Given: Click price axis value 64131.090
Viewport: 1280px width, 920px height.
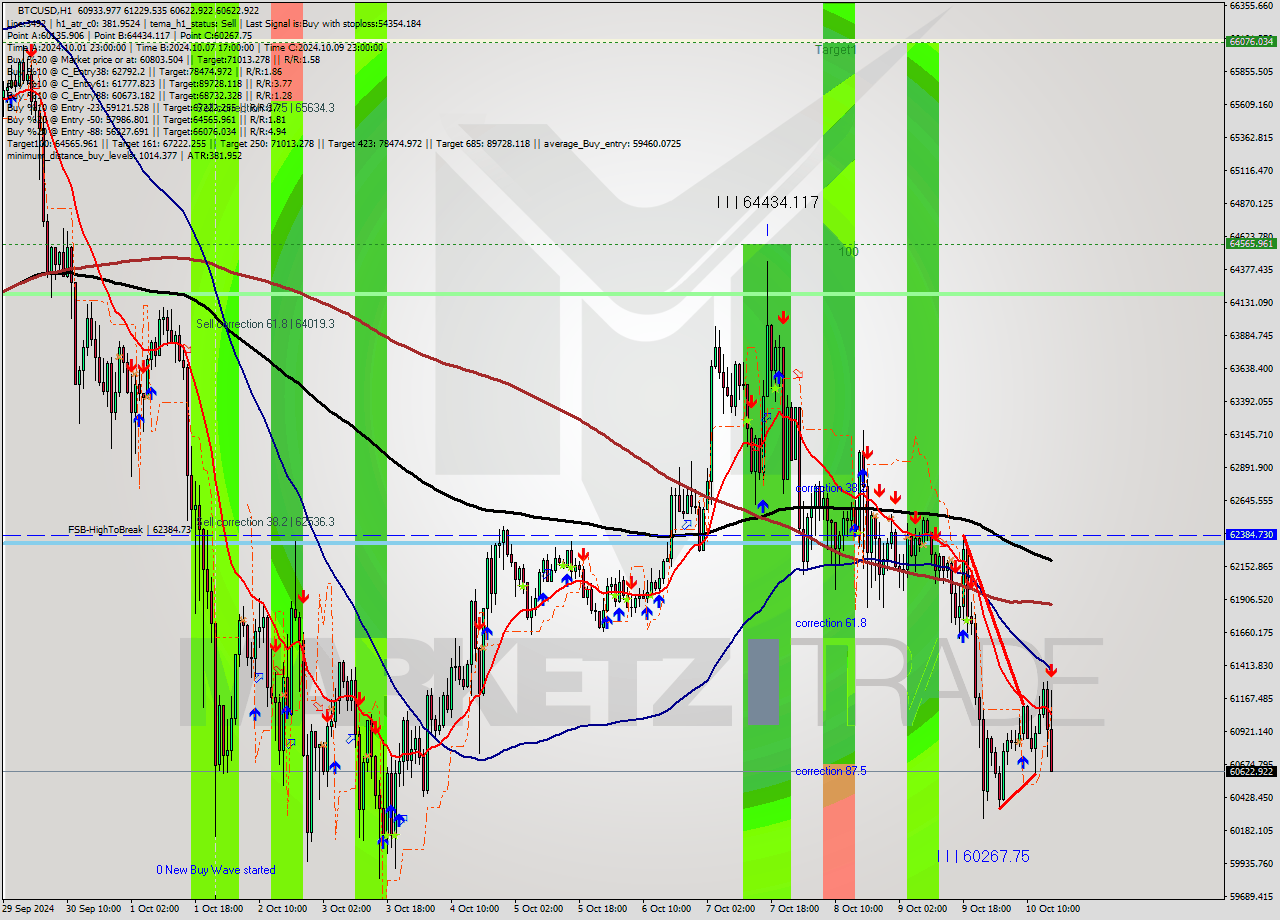Looking at the screenshot, I should [x=1251, y=303].
